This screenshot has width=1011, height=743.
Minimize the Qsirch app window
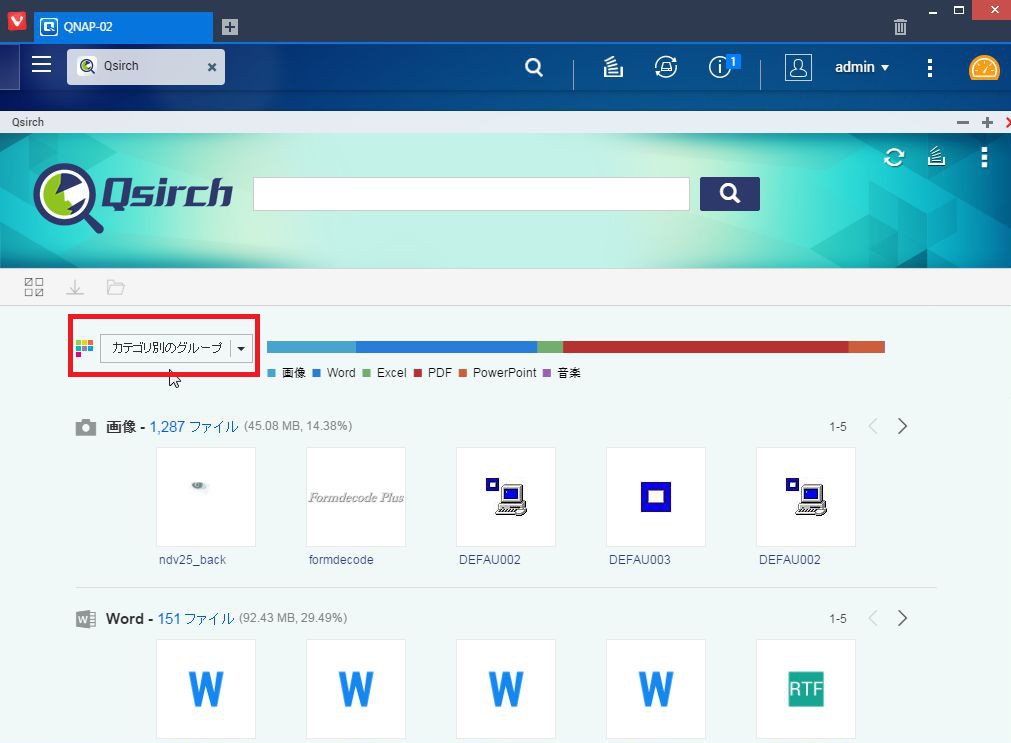click(963, 123)
